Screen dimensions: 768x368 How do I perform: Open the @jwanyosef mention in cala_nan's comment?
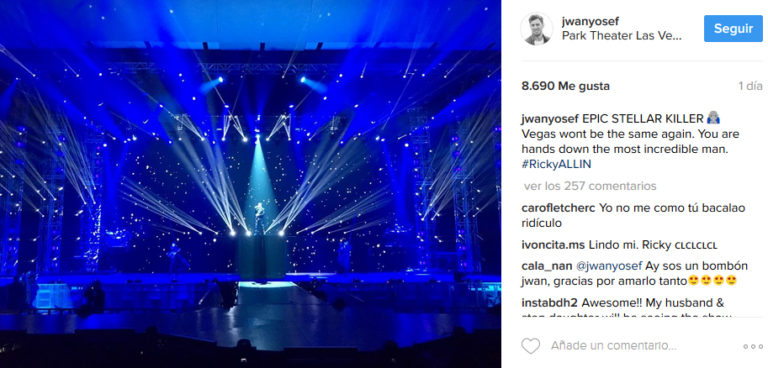point(607,266)
